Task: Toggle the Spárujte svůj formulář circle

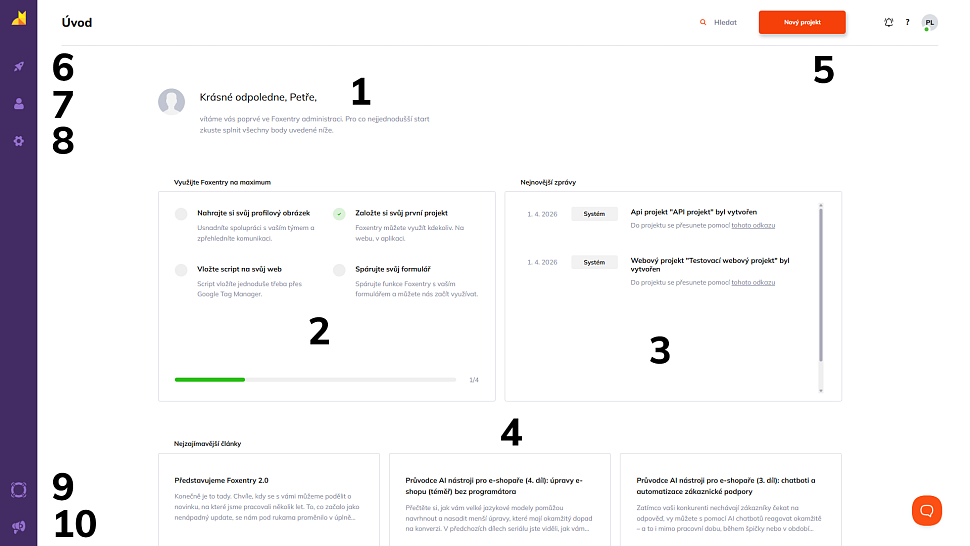Action: point(339,270)
